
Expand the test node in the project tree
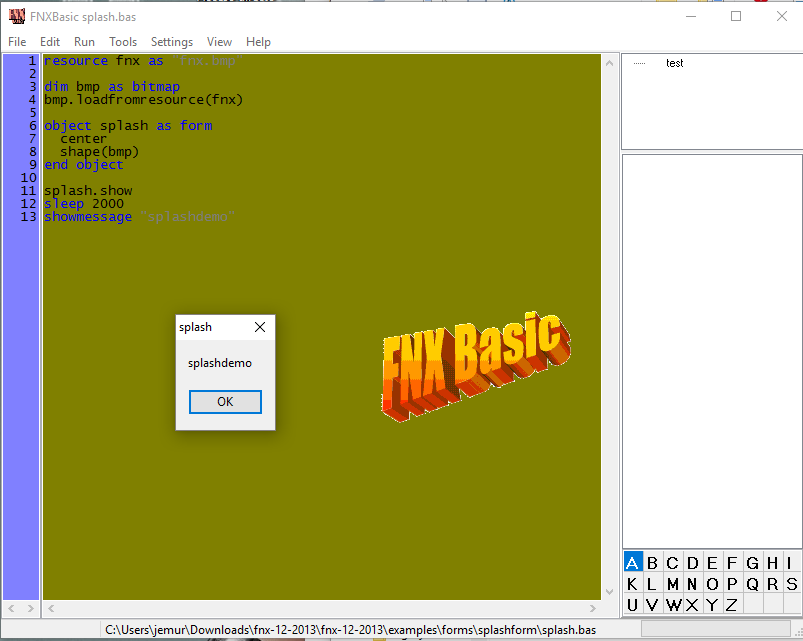(641, 63)
